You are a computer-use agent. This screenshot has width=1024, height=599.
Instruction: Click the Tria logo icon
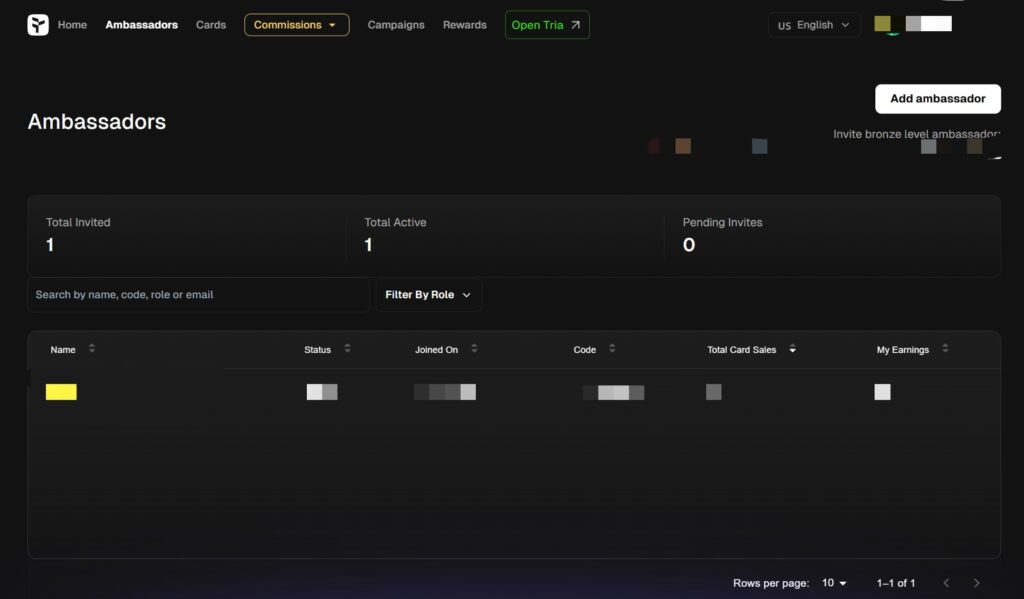[x=38, y=25]
